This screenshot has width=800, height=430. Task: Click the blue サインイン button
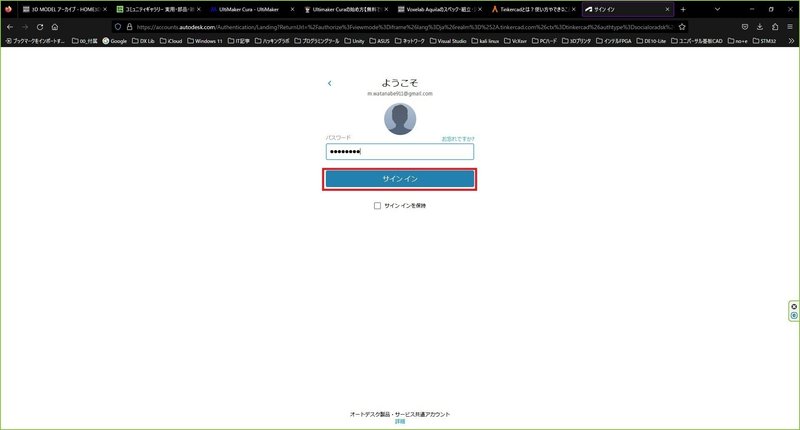pyautogui.click(x=400, y=179)
